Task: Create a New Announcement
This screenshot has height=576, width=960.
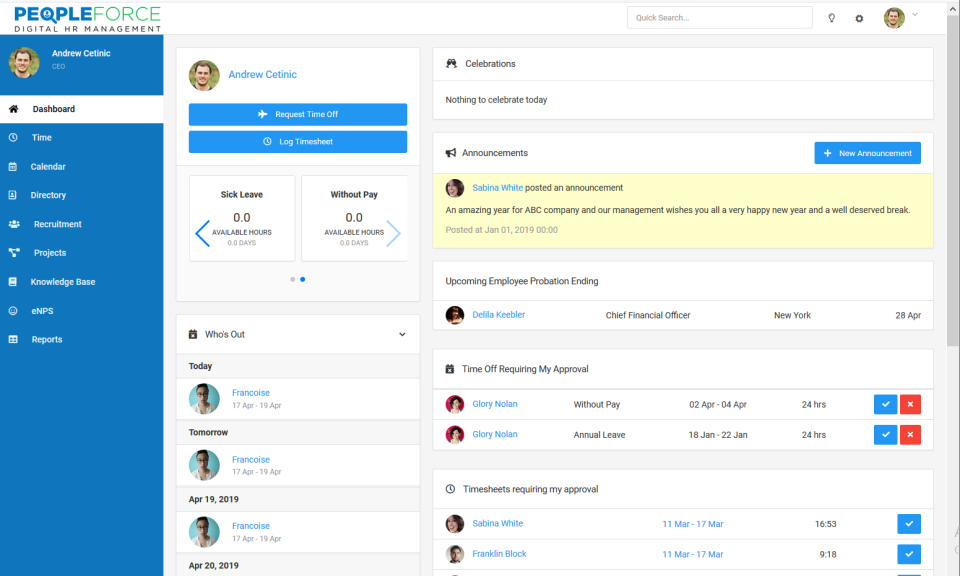Action: [867, 153]
